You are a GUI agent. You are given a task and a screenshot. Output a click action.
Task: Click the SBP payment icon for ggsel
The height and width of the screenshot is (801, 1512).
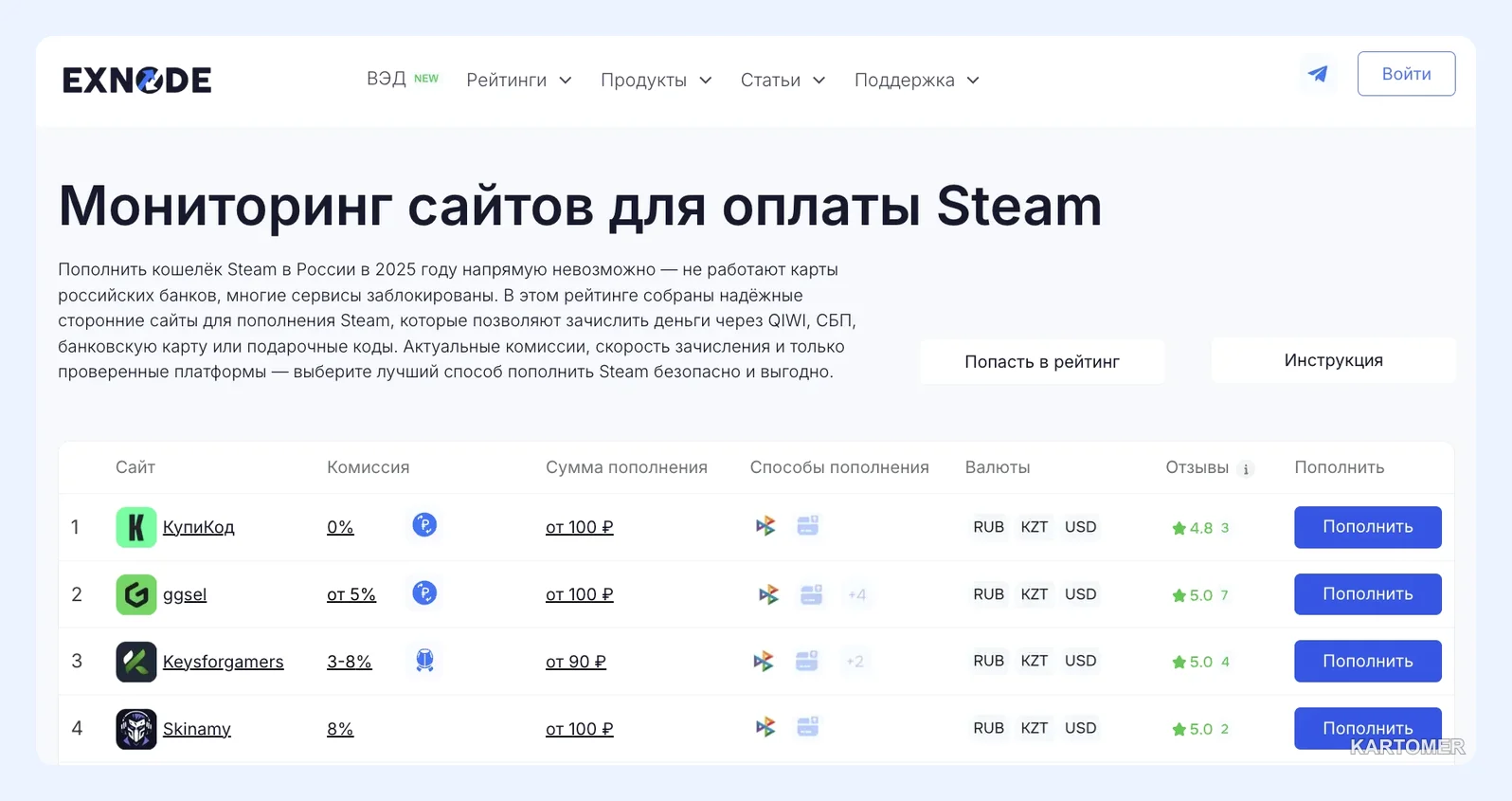769,594
